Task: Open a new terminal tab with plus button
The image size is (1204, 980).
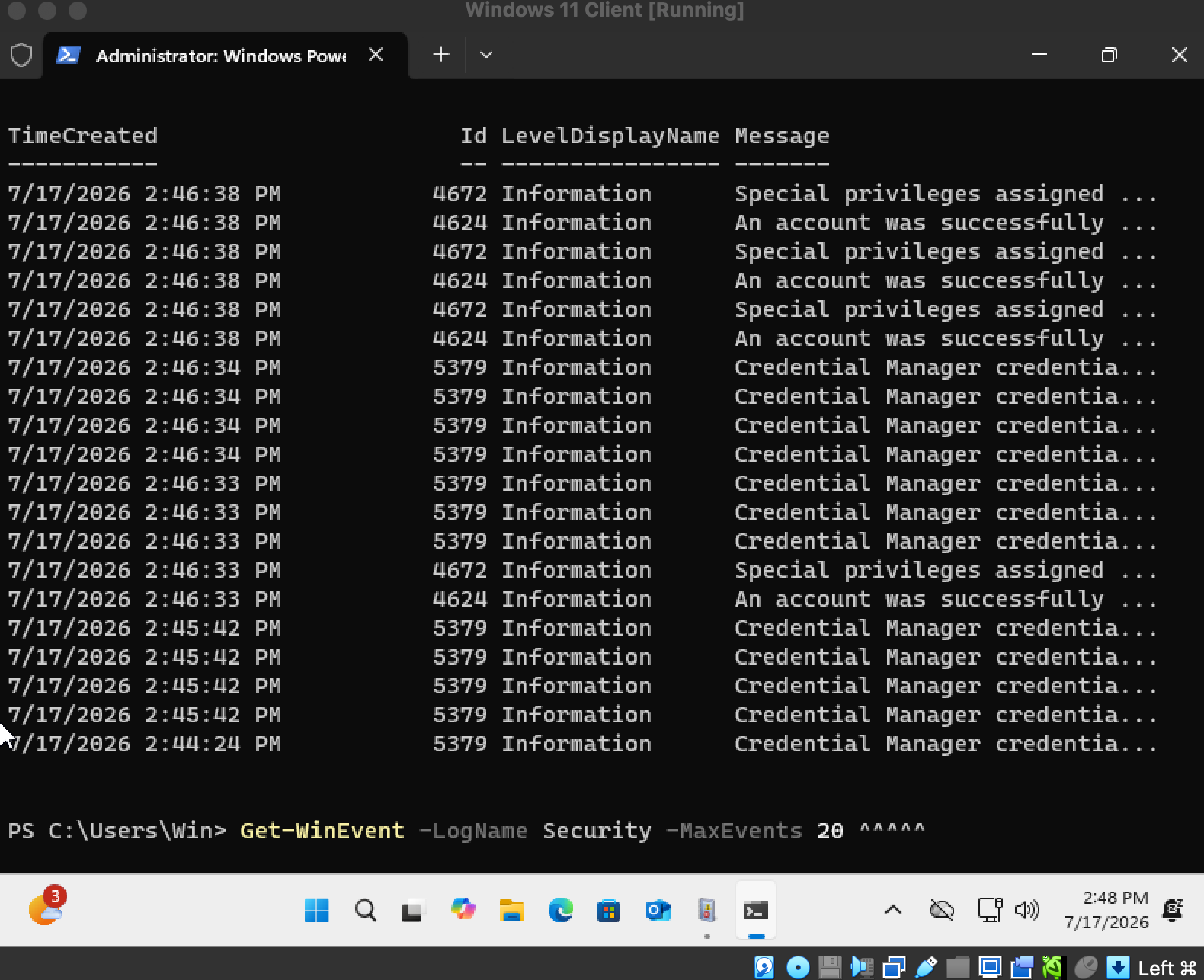Action: [441, 55]
